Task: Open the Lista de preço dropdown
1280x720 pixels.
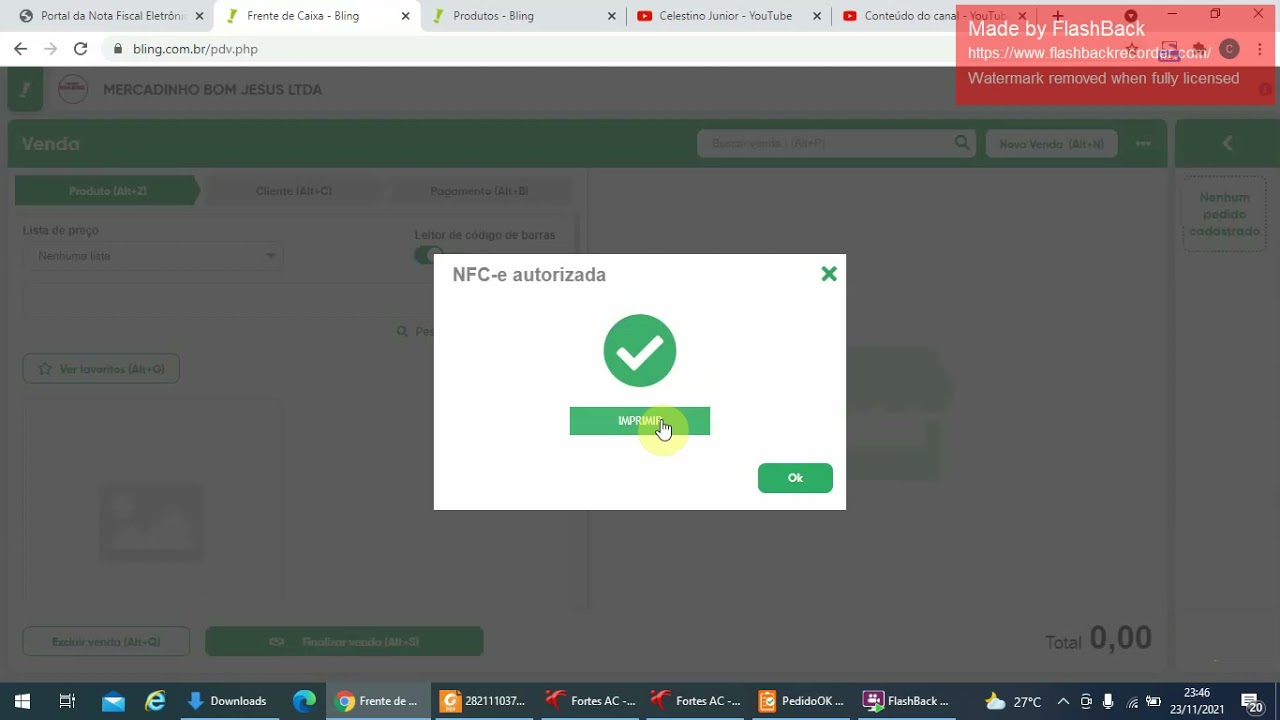Action: coord(154,256)
